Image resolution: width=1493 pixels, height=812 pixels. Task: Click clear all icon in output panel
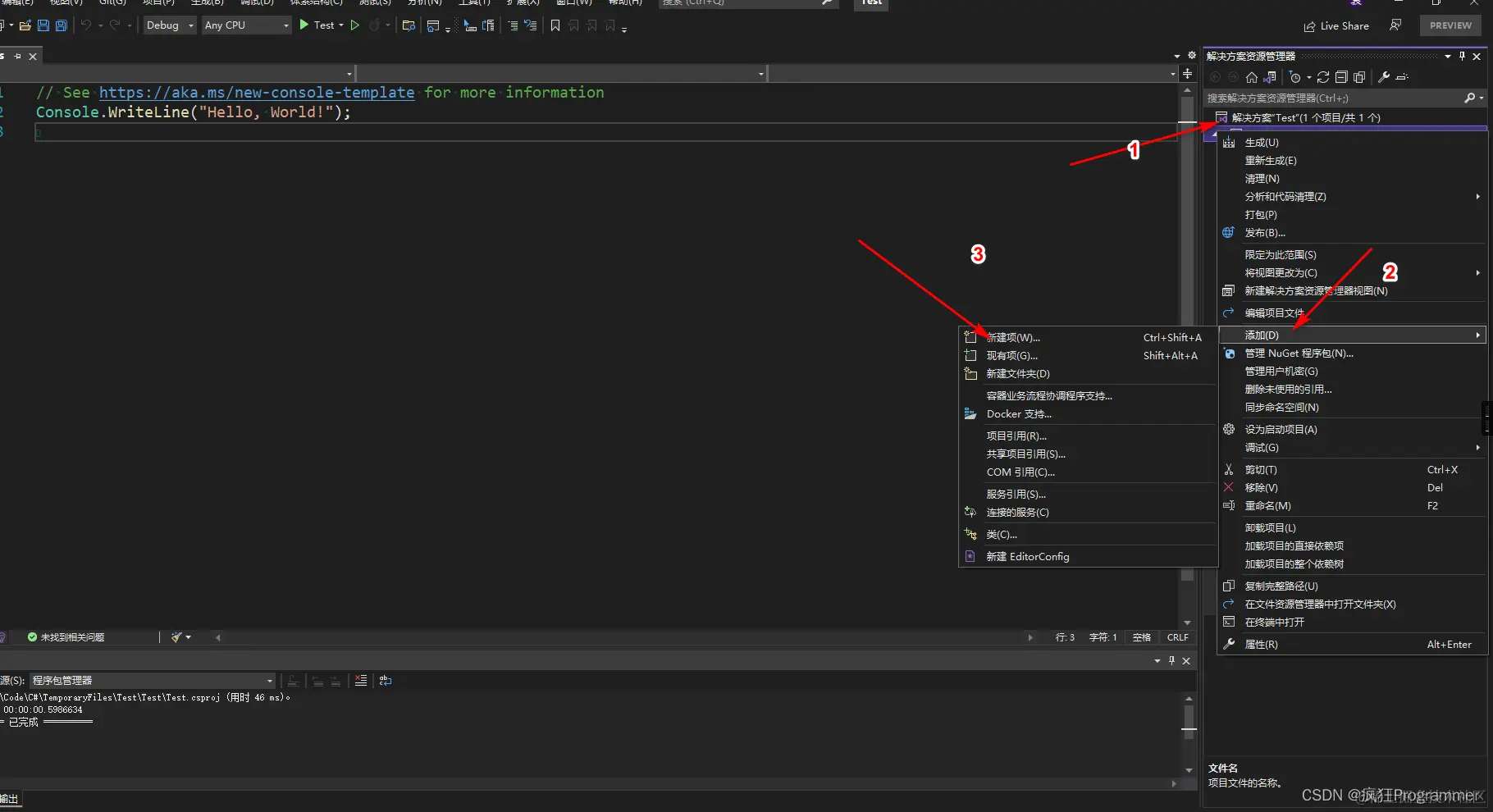pos(361,681)
